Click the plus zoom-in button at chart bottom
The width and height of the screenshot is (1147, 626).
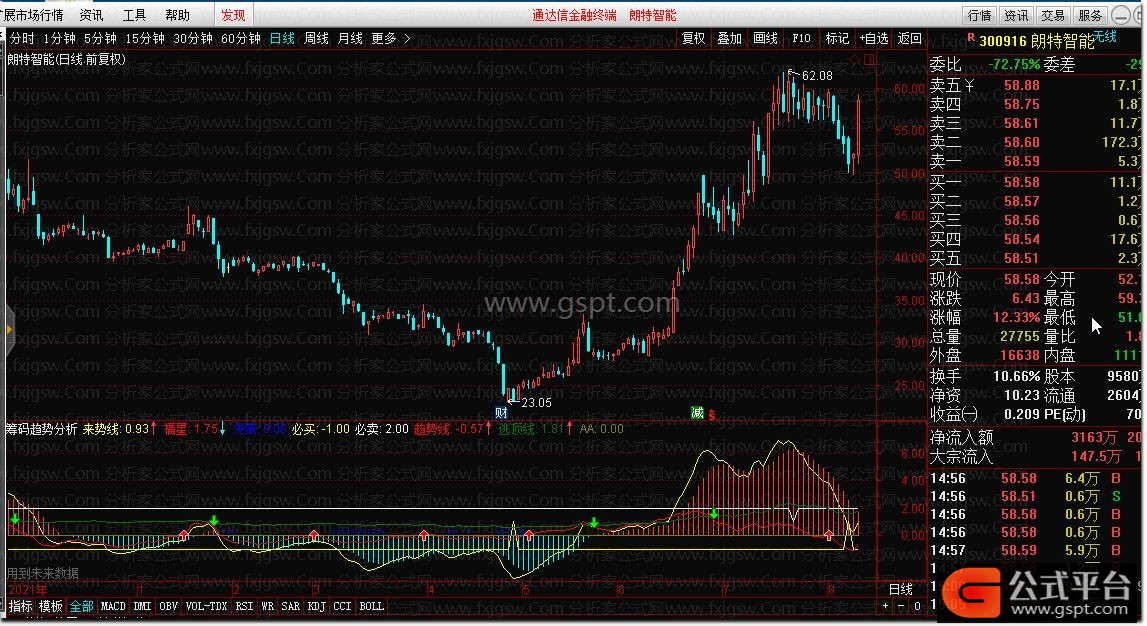click(886, 606)
